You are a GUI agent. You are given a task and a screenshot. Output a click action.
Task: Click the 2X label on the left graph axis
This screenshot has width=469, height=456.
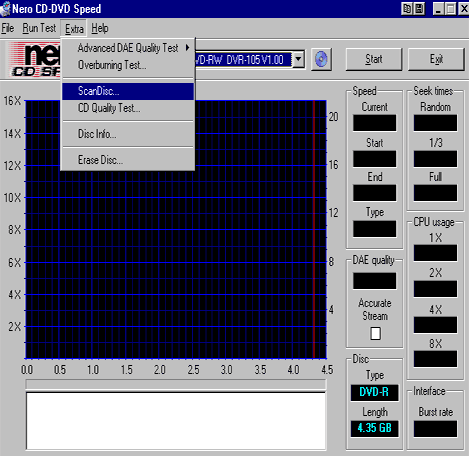click(15, 327)
